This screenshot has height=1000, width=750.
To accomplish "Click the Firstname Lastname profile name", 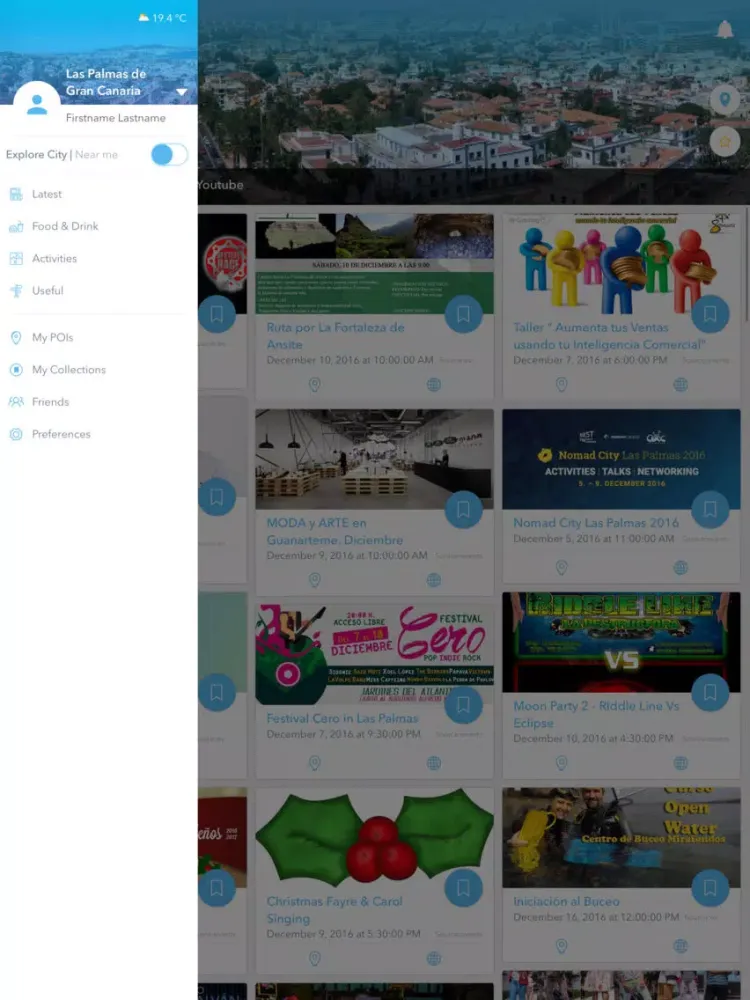I will (115, 118).
